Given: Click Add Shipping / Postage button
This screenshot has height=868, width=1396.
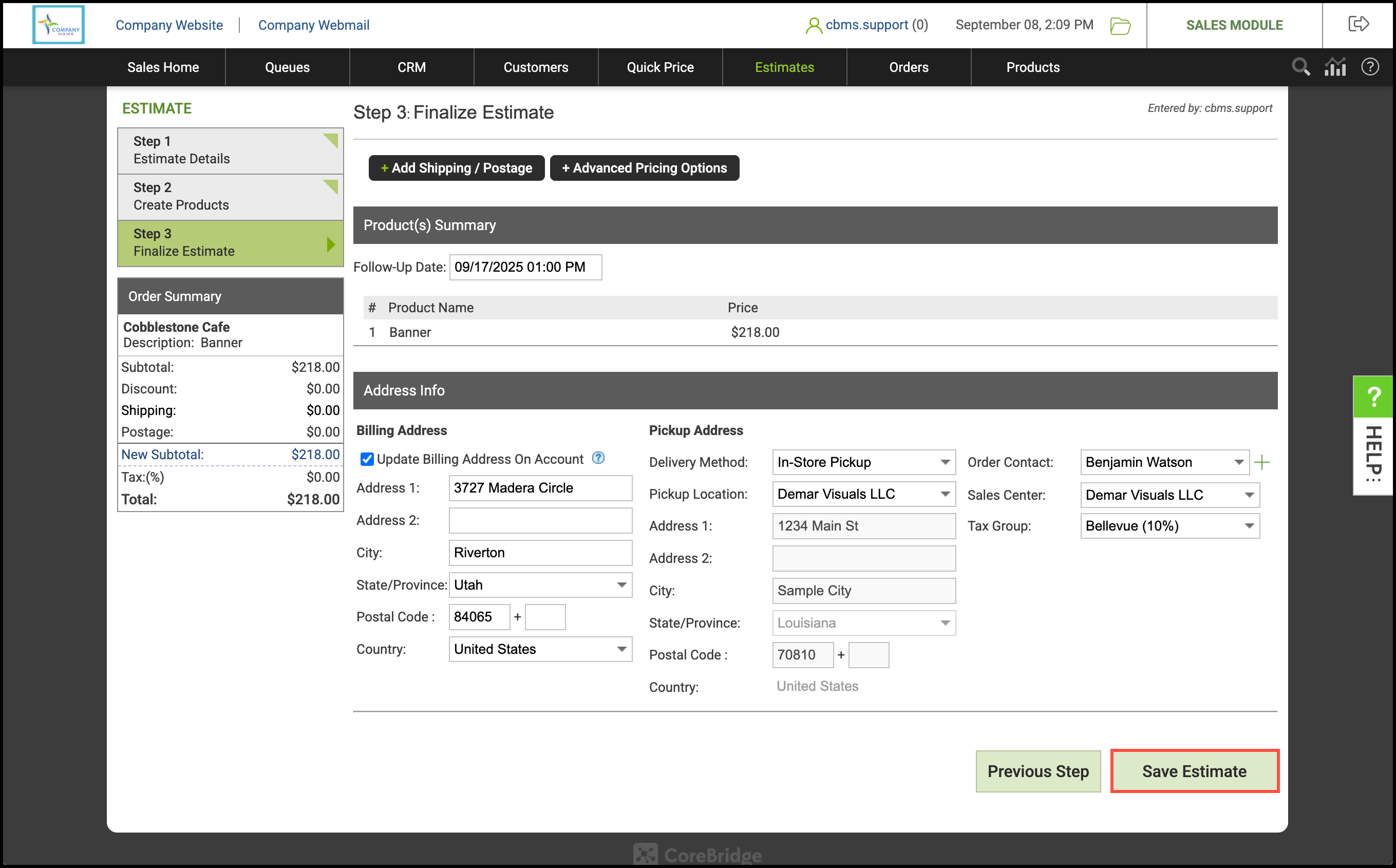Looking at the screenshot, I should click(x=456, y=167).
